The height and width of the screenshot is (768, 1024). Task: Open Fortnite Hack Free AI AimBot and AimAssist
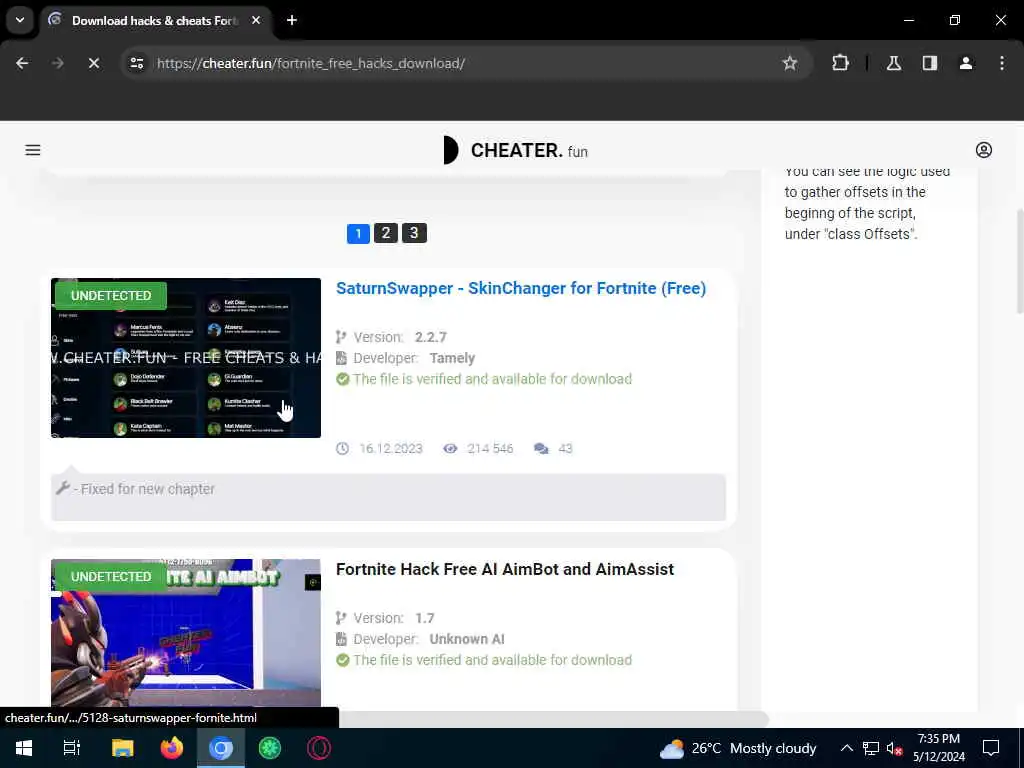[x=505, y=569]
